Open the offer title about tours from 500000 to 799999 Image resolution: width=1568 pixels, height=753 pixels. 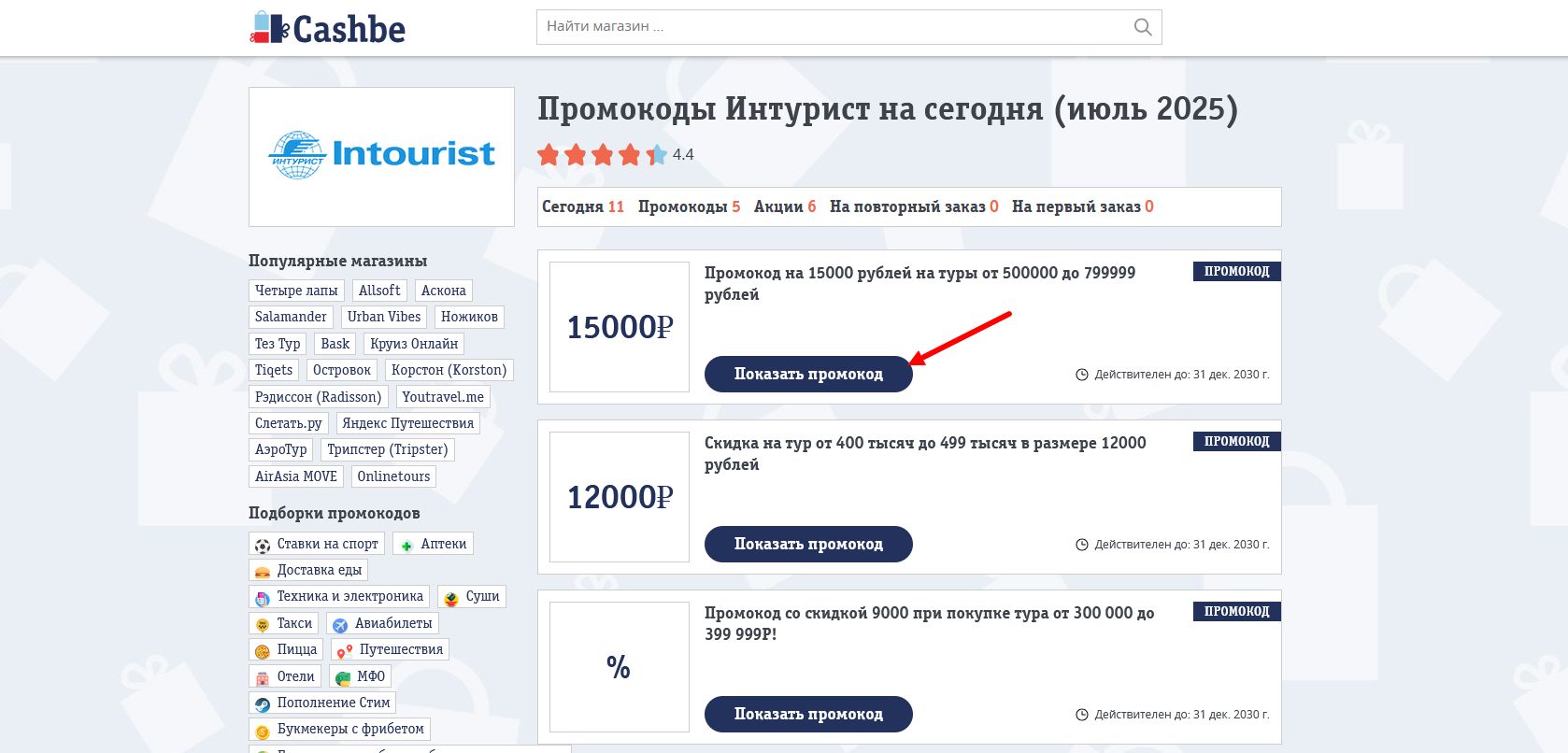(x=919, y=283)
